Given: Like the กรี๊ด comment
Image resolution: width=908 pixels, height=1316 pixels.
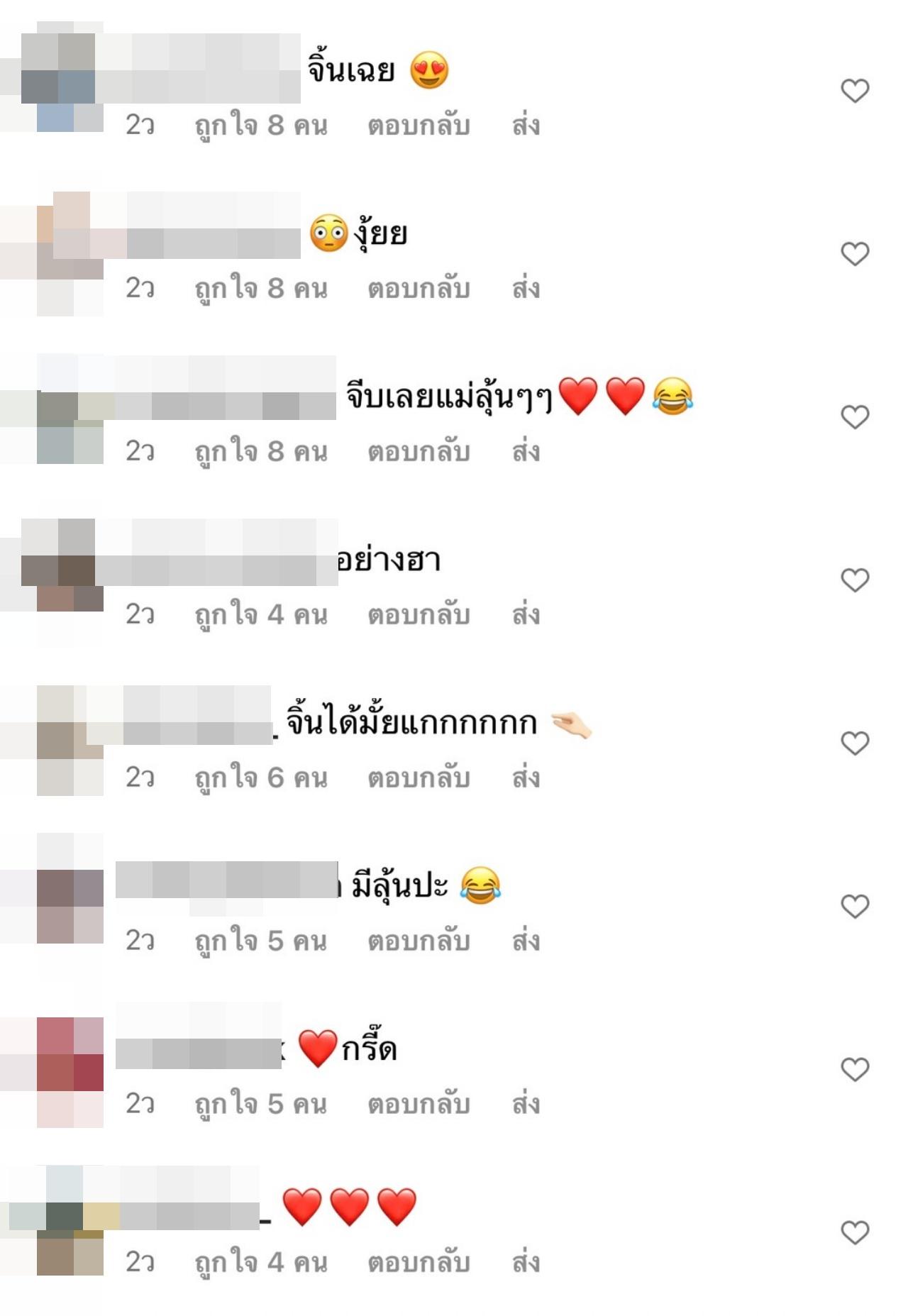Looking at the screenshot, I should point(855,1069).
